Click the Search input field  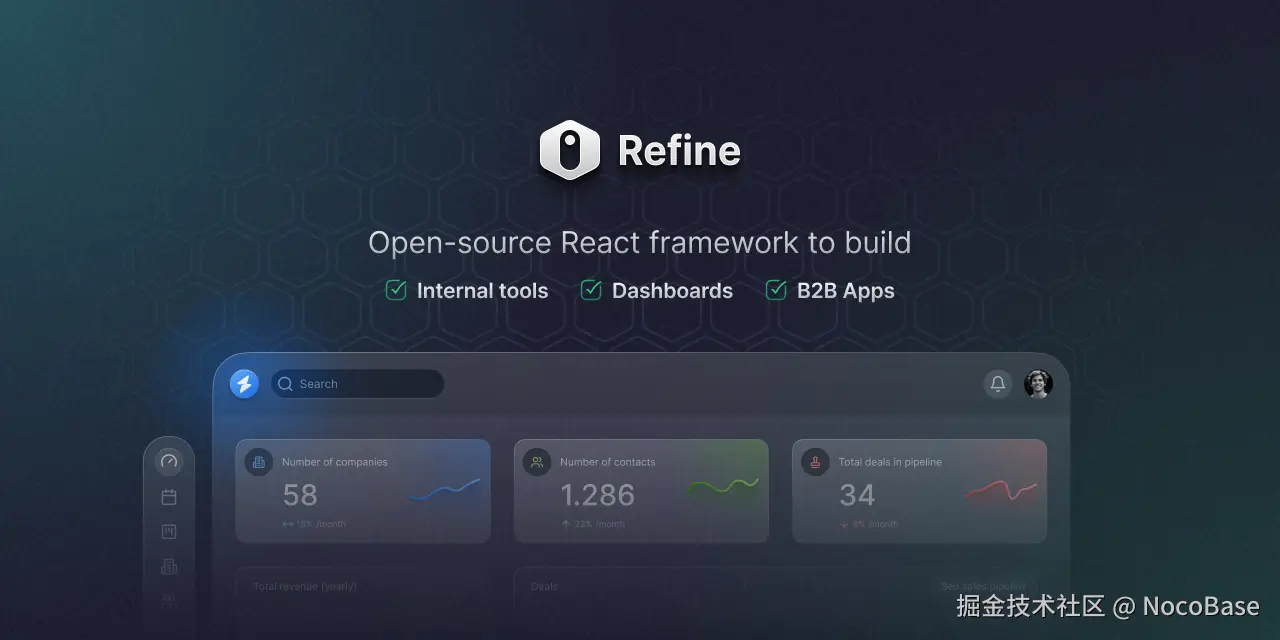[357, 383]
